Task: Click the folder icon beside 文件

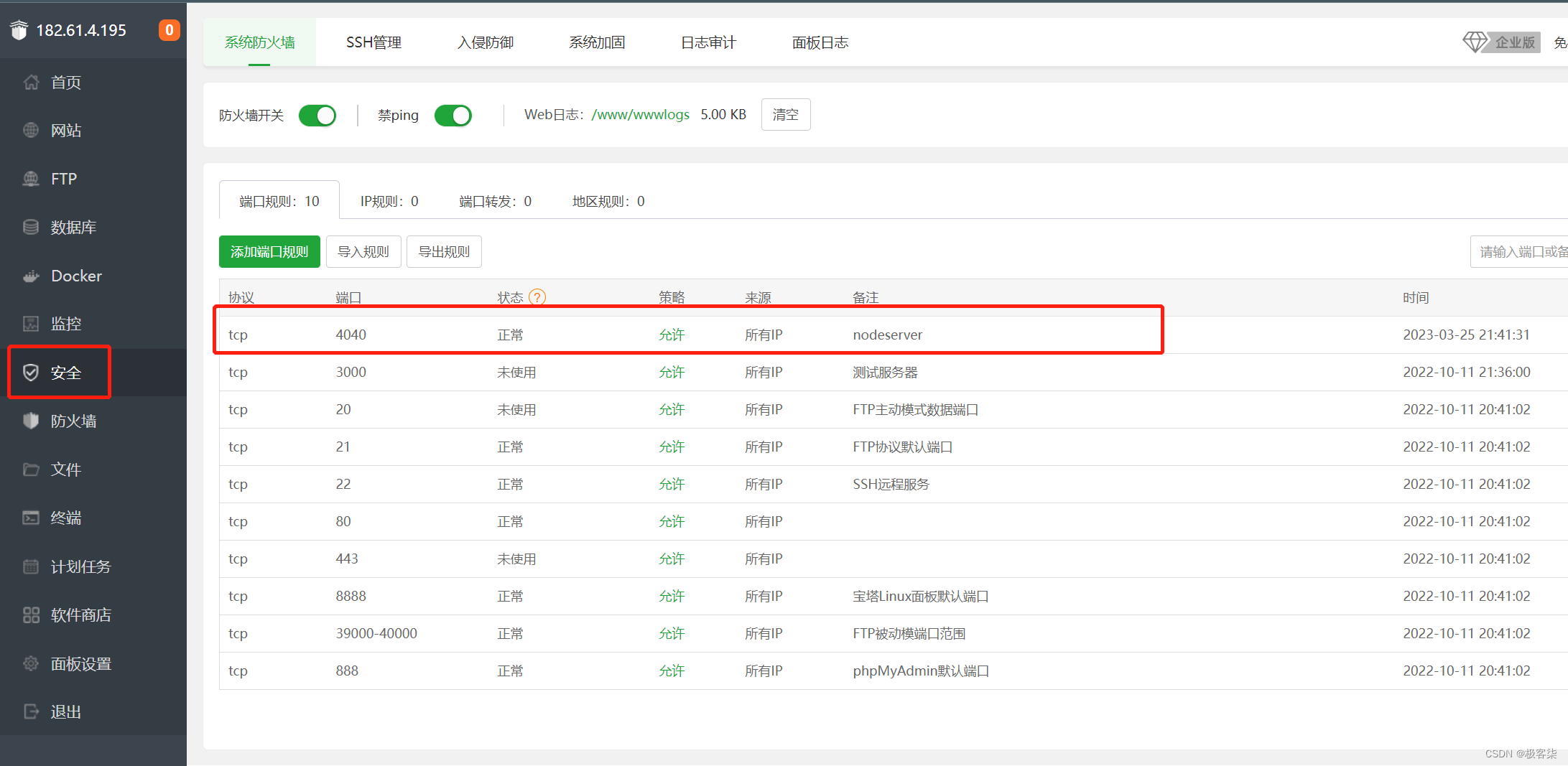Action: (x=31, y=470)
